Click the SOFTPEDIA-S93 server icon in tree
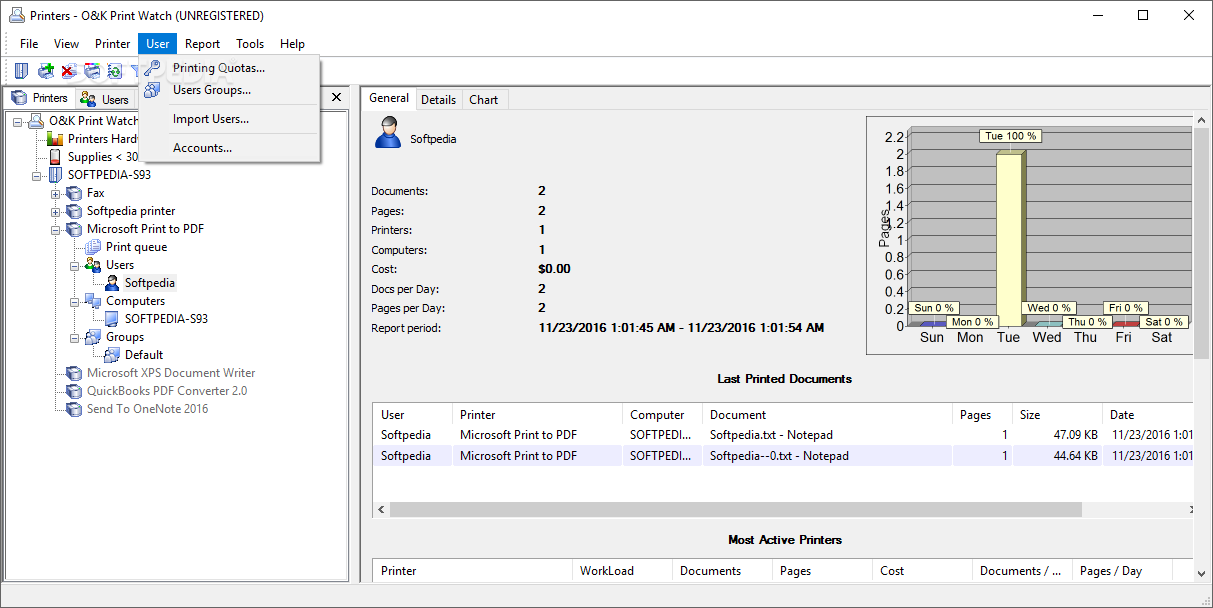The height and width of the screenshot is (608, 1213). coord(55,175)
